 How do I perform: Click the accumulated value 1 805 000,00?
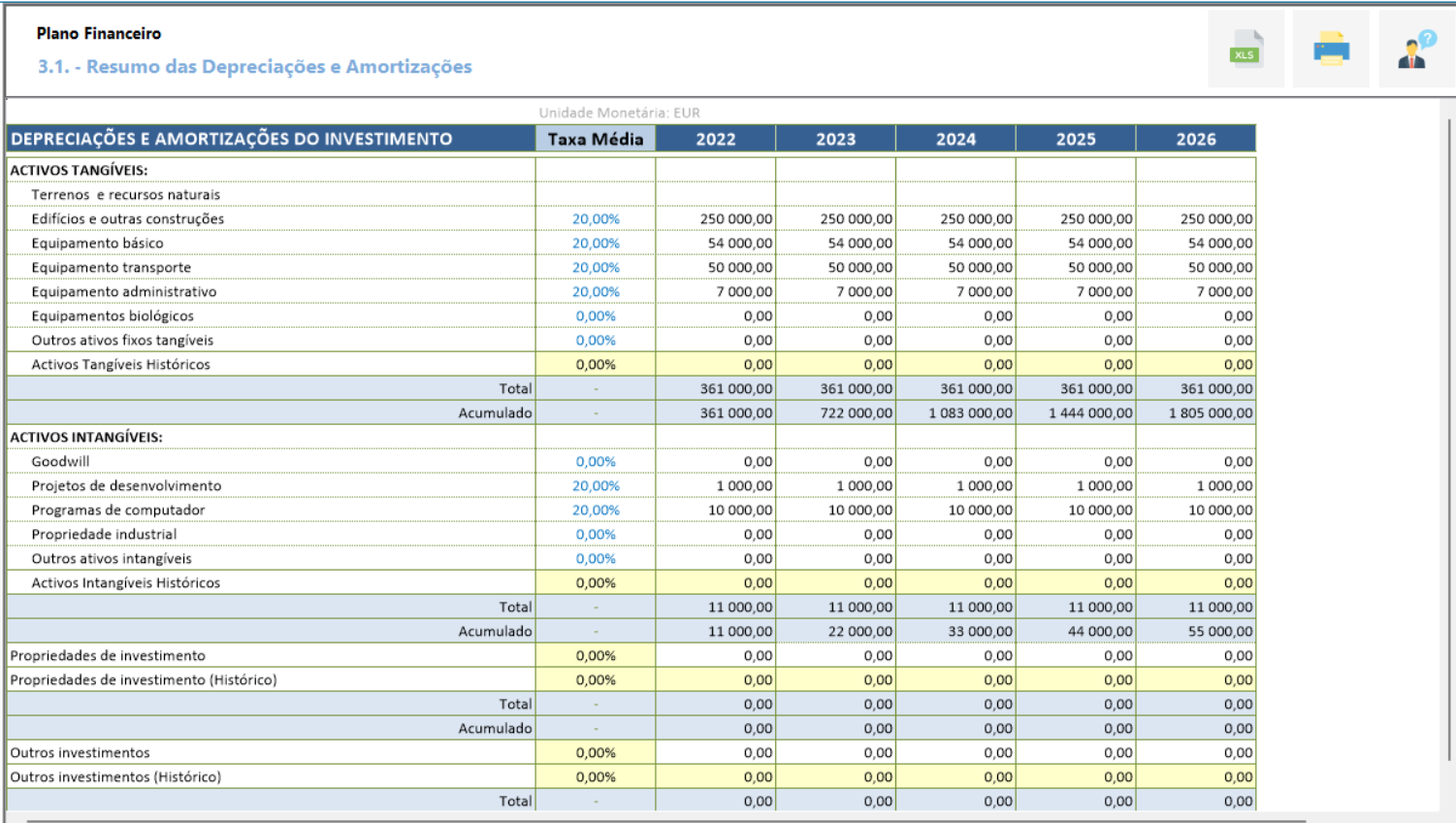click(1211, 413)
